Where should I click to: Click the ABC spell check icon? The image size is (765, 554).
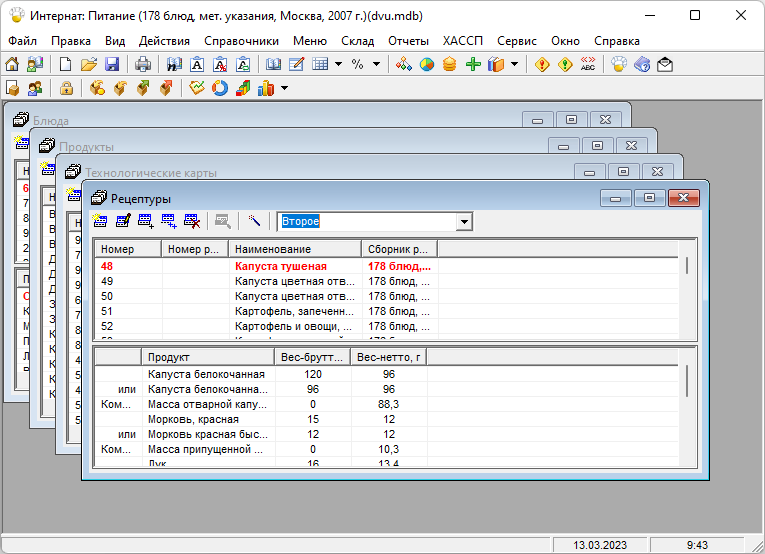click(x=587, y=64)
